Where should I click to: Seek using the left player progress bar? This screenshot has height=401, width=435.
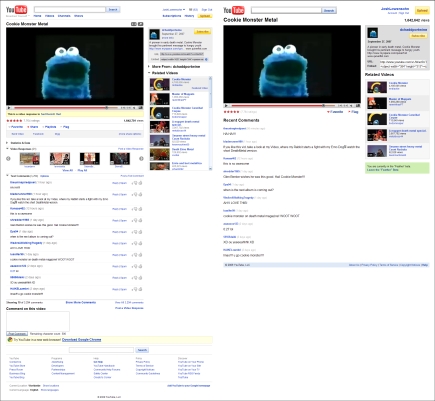[x=66, y=108]
